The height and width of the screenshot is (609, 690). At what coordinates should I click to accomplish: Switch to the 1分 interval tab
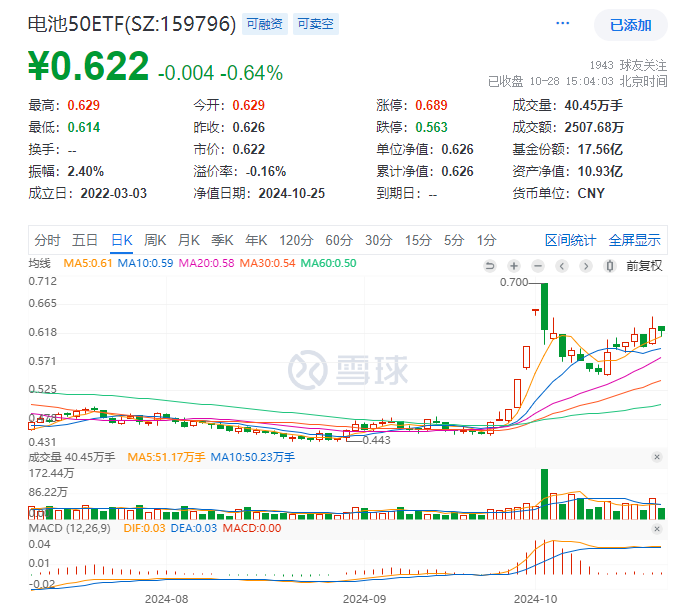[x=486, y=240]
